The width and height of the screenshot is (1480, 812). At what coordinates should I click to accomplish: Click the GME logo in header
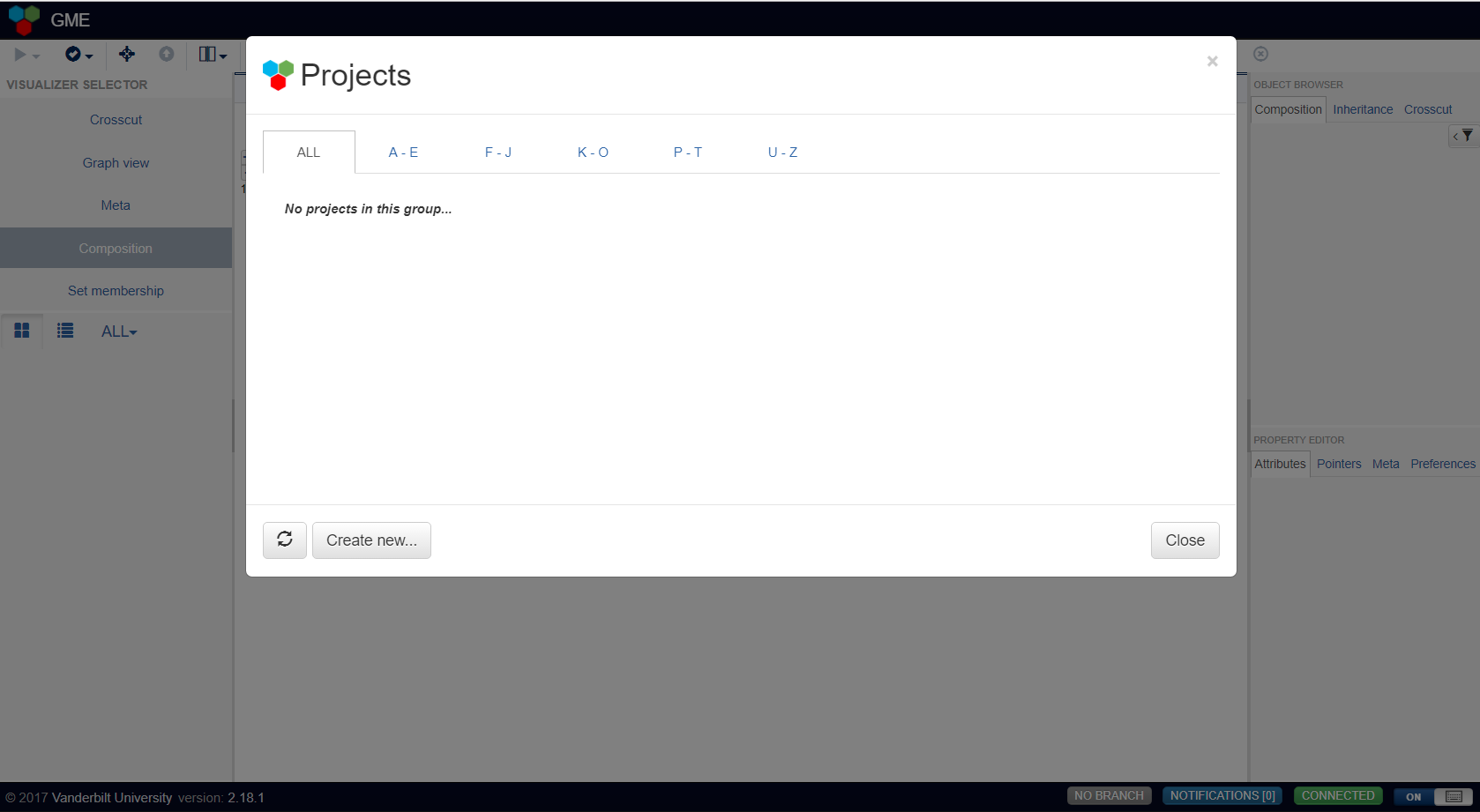coord(24,19)
